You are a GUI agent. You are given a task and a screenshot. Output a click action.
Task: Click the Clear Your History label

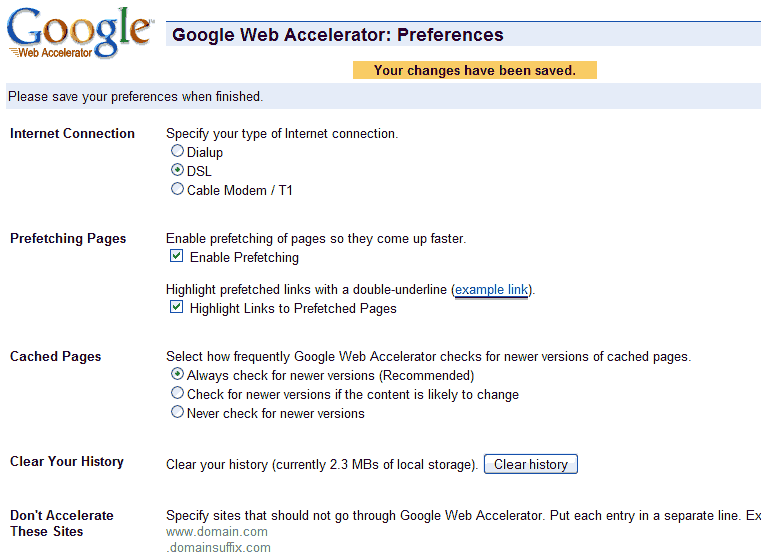tap(67, 461)
